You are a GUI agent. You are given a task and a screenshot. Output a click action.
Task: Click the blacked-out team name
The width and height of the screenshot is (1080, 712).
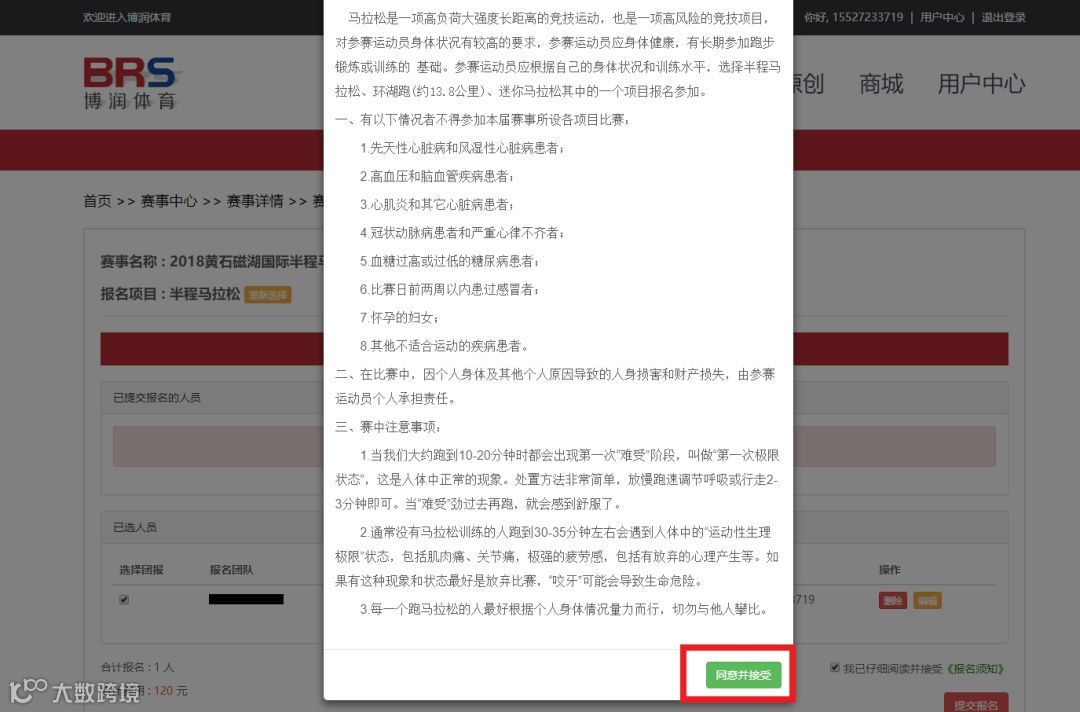coord(246,599)
